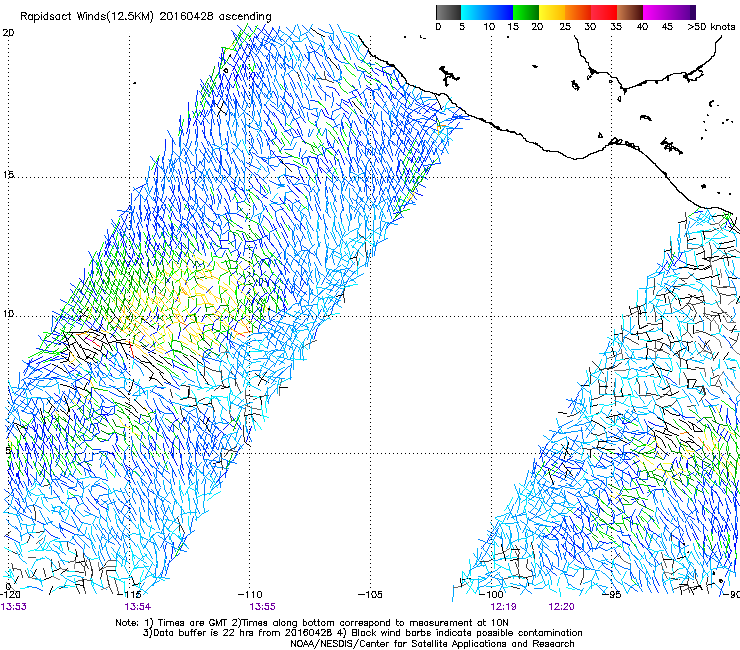Viewport: 740px width, 650px height.
Task: Click the purple time stamp '13:53'
Action: click(x=13, y=607)
